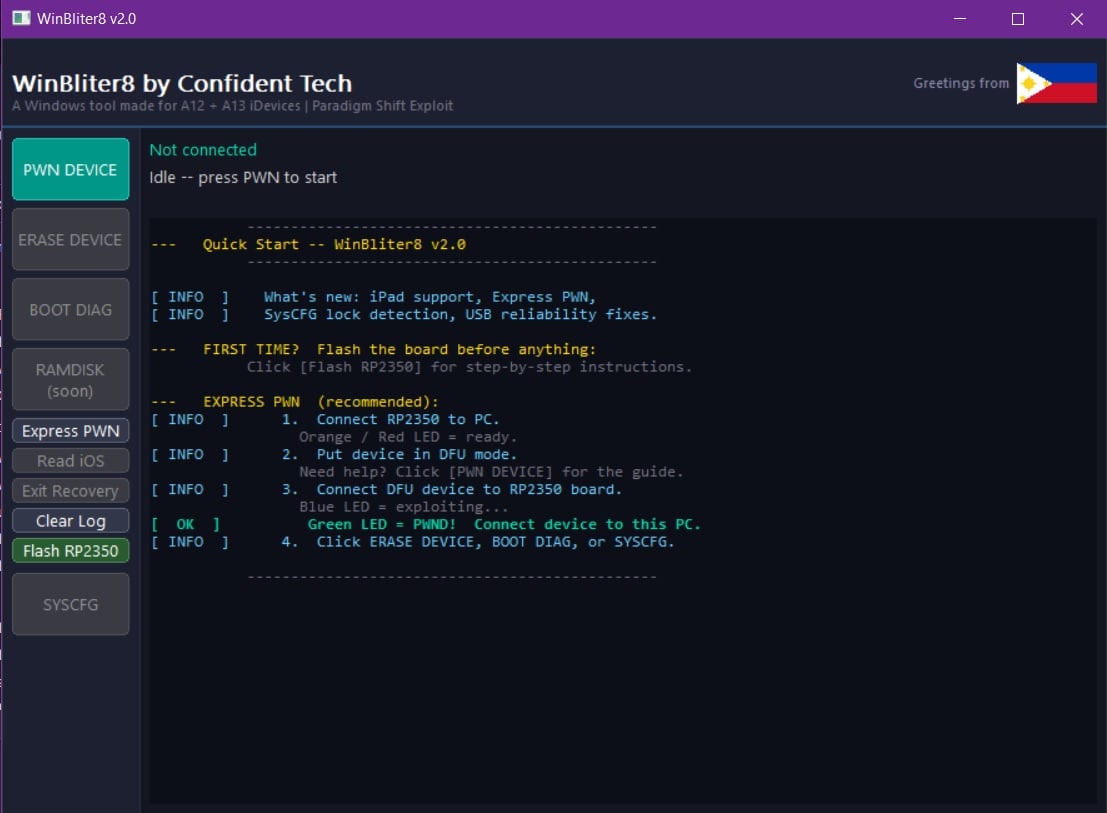Click the Philippine flag image

(x=1056, y=83)
